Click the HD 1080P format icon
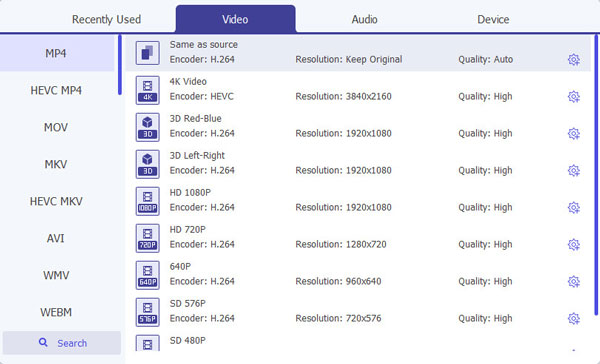The width and height of the screenshot is (600, 364). [148, 201]
